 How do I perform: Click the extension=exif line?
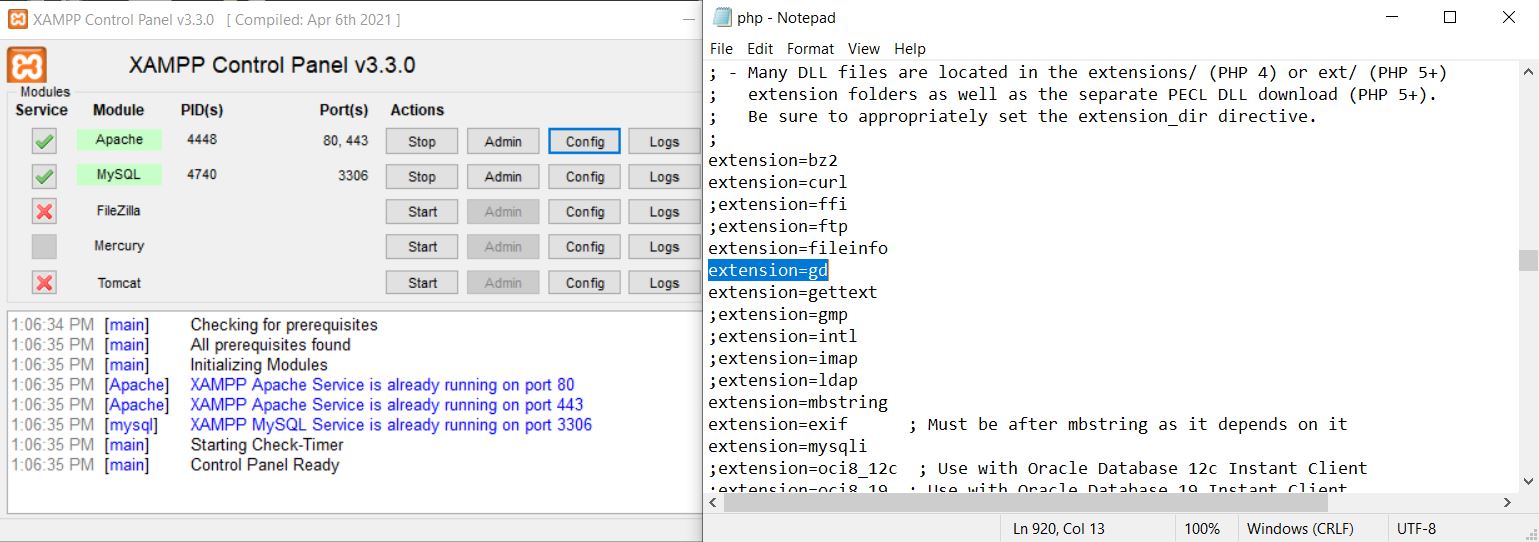1028,424
